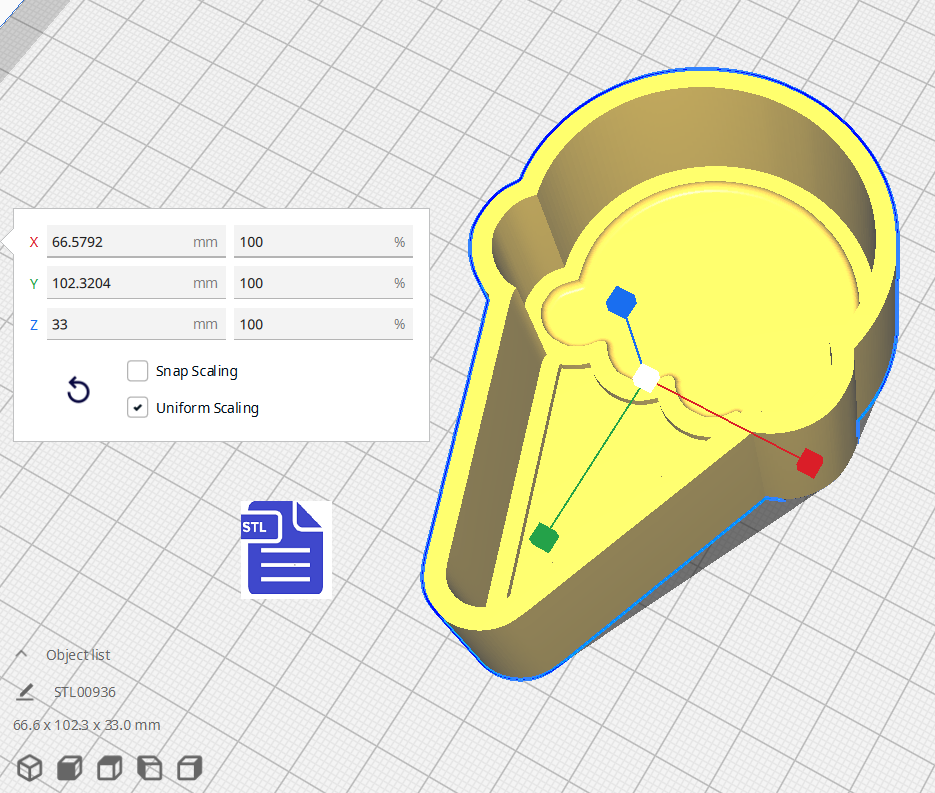Click the white center scale handle
This screenshot has width=935, height=793.
click(x=646, y=378)
